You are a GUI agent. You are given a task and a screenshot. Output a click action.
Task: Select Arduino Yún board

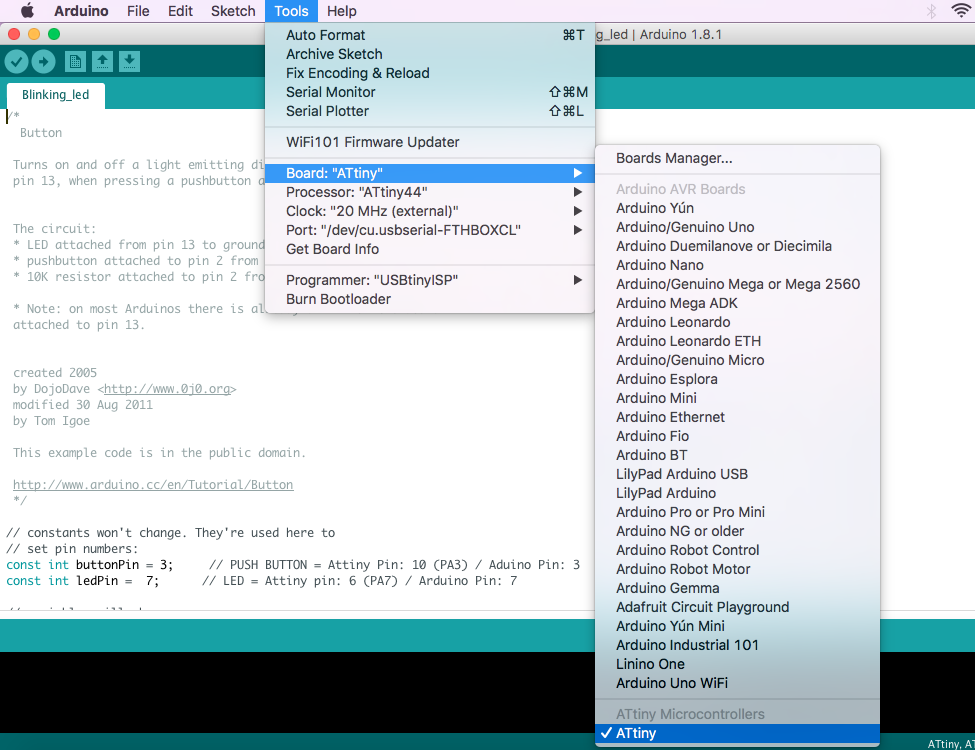pos(737,208)
